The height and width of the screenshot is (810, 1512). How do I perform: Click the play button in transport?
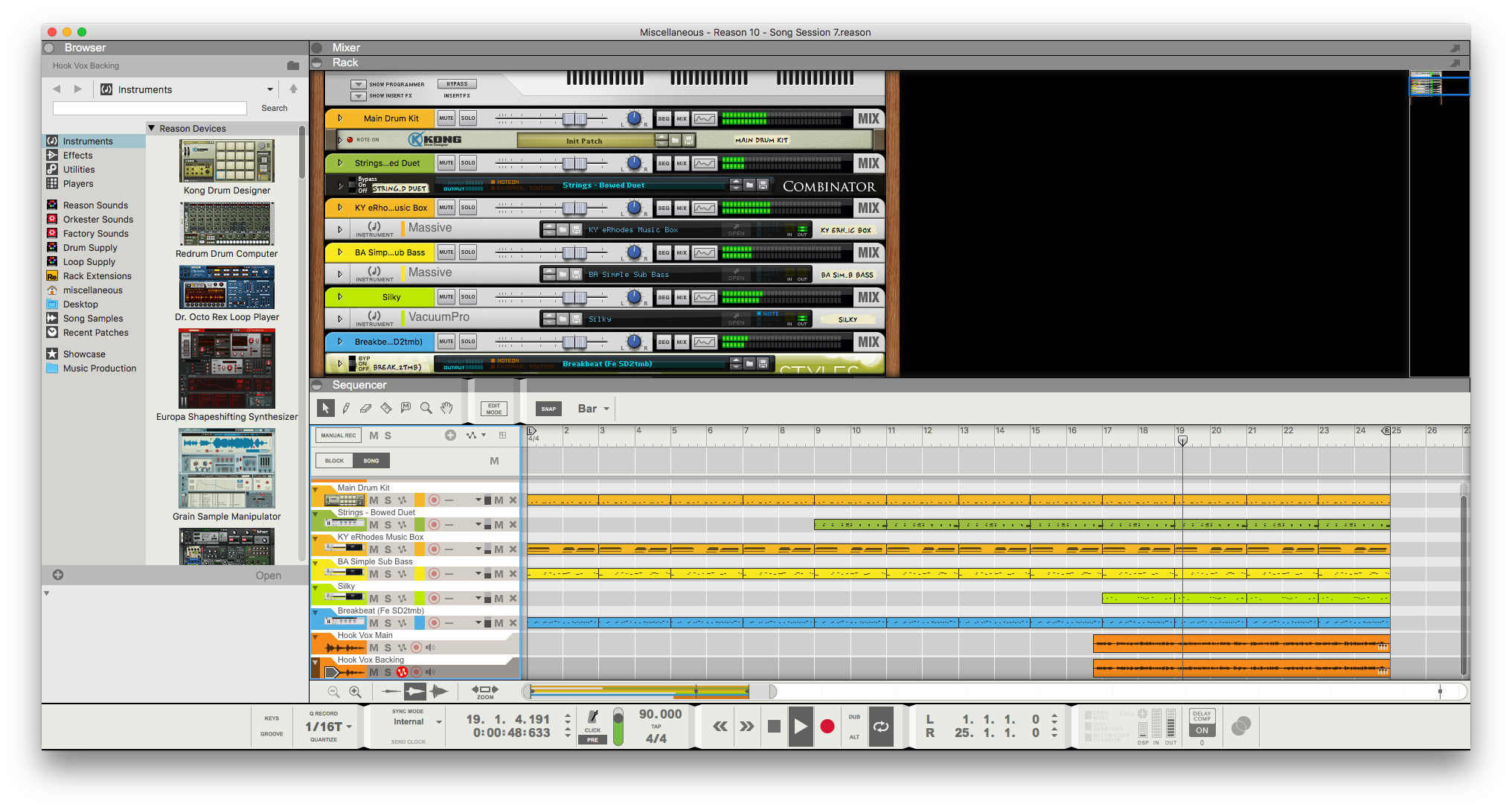(800, 726)
